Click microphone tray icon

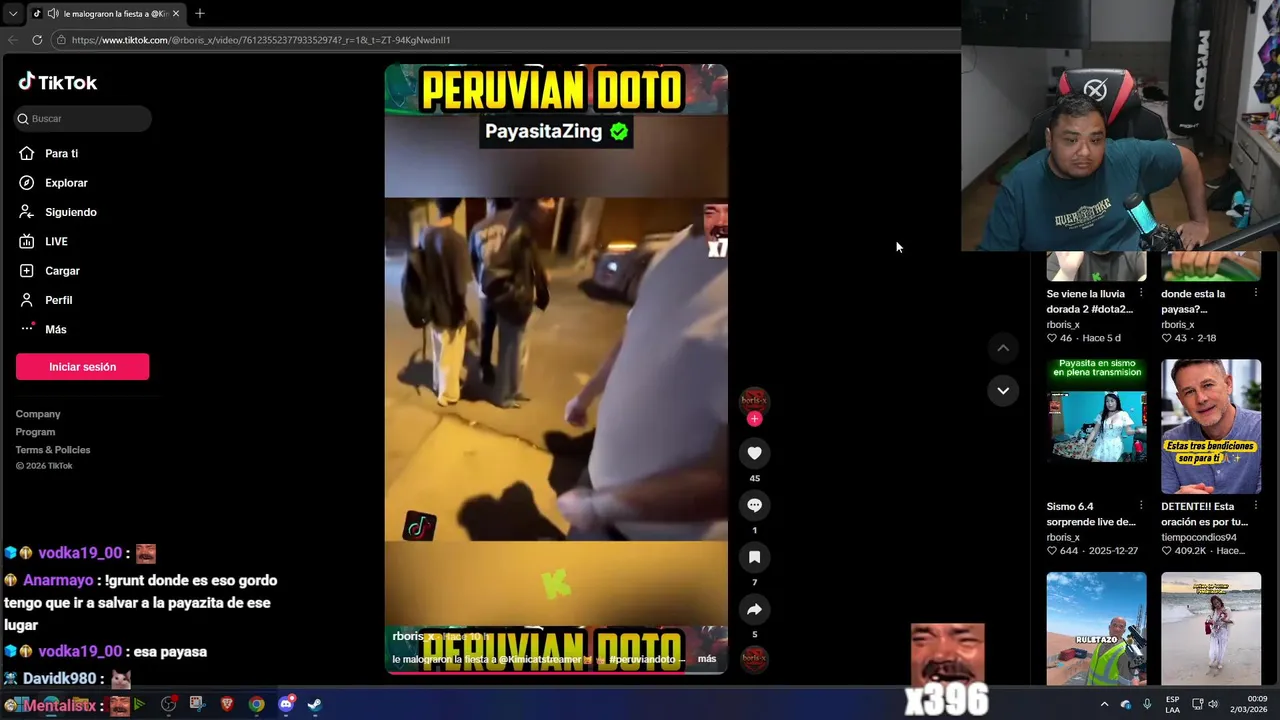[1147, 704]
